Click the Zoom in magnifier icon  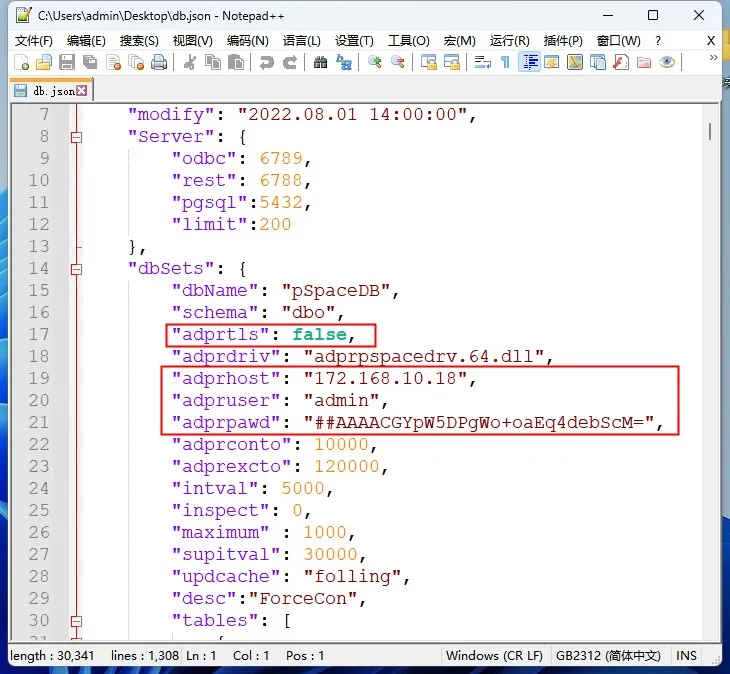[x=375, y=62]
